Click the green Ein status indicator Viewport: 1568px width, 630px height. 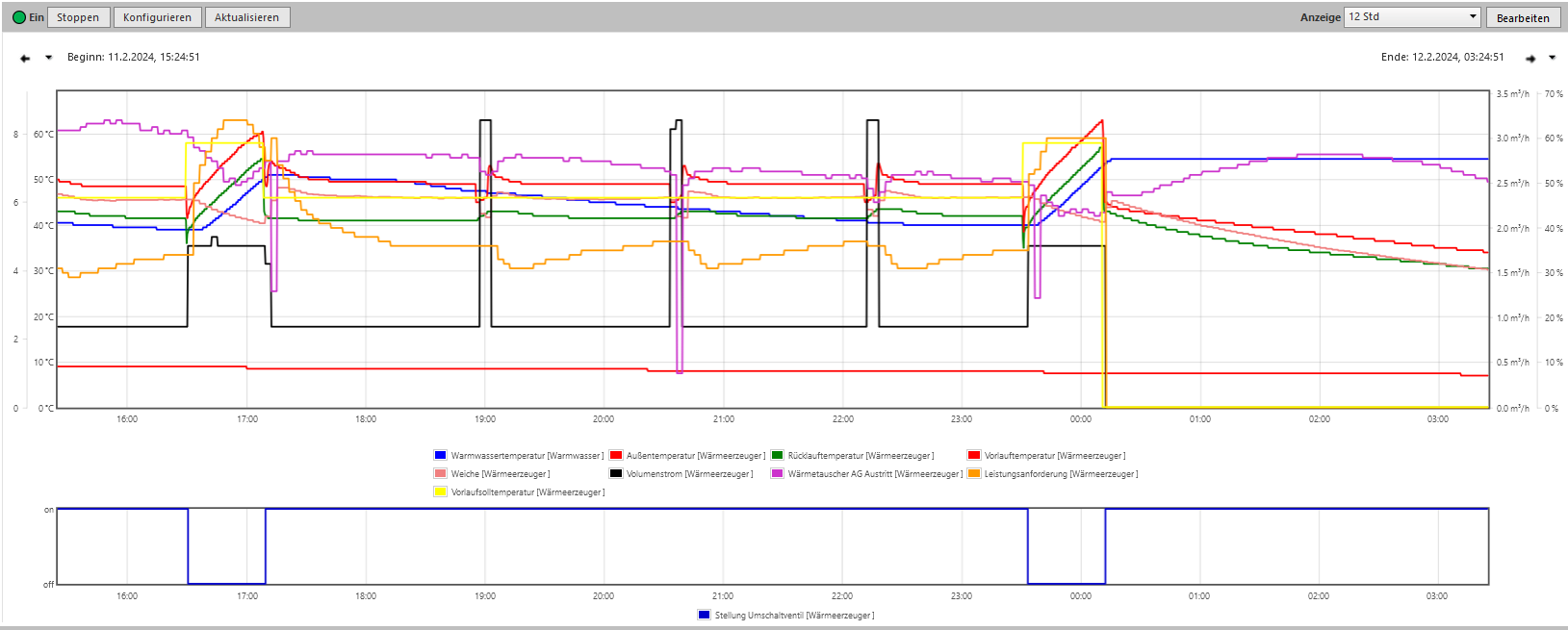[x=19, y=17]
